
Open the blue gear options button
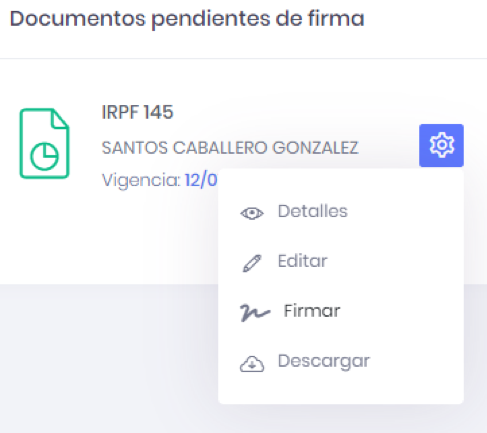click(x=441, y=145)
